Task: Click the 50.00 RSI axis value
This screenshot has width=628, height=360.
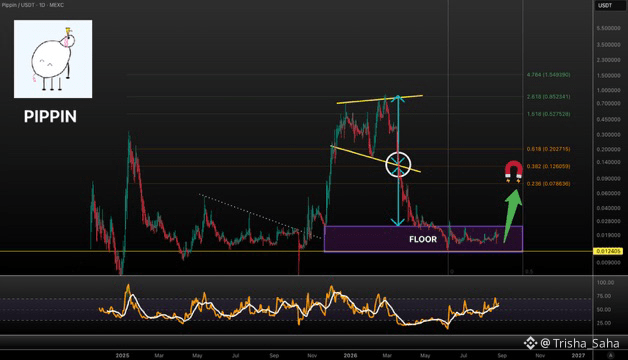Action: [604, 310]
